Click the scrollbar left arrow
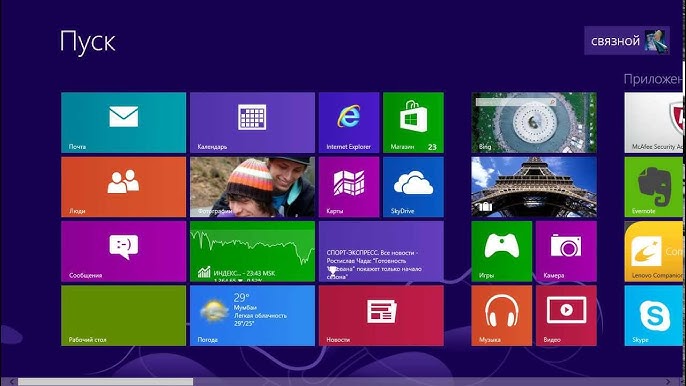The image size is (686, 386). tap(12, 382)
